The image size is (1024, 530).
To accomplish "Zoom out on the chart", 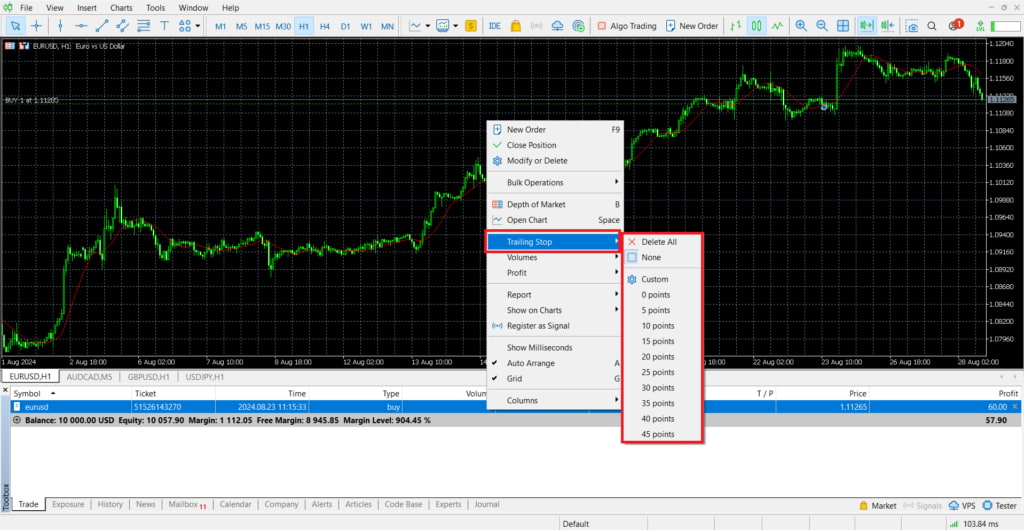I will 822,26.
